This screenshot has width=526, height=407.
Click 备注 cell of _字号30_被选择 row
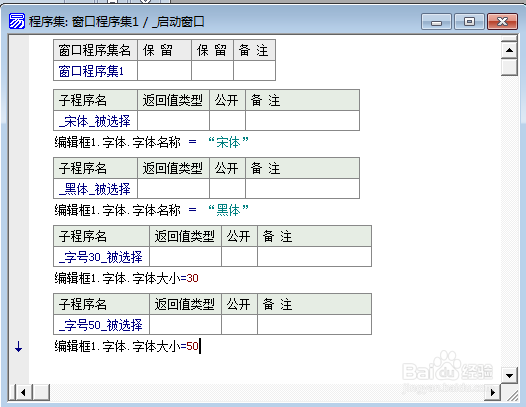(x=314, y=257)
